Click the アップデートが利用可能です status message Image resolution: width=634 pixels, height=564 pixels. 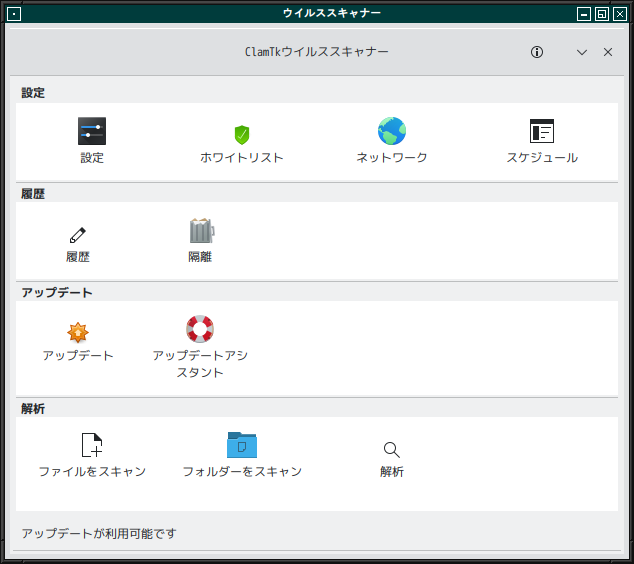(99, 533)
